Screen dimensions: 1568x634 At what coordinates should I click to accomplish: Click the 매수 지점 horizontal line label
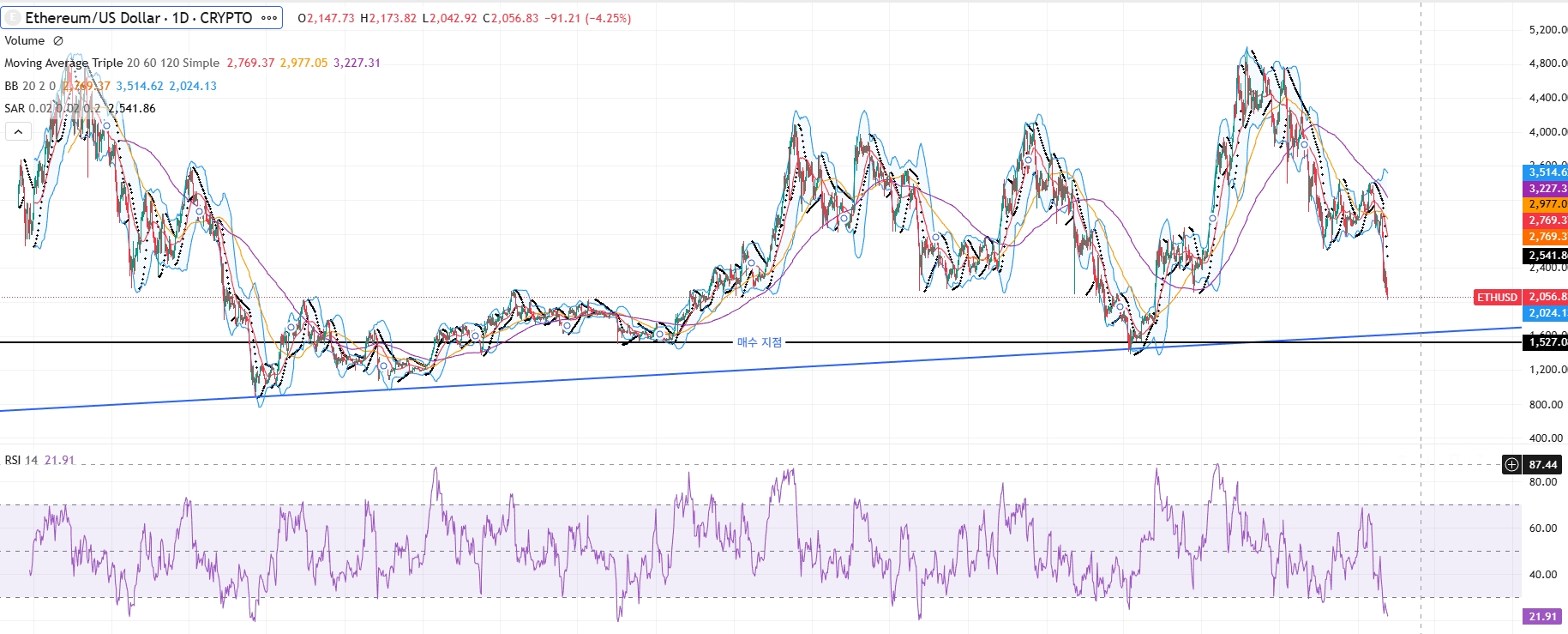pos(759,342)
